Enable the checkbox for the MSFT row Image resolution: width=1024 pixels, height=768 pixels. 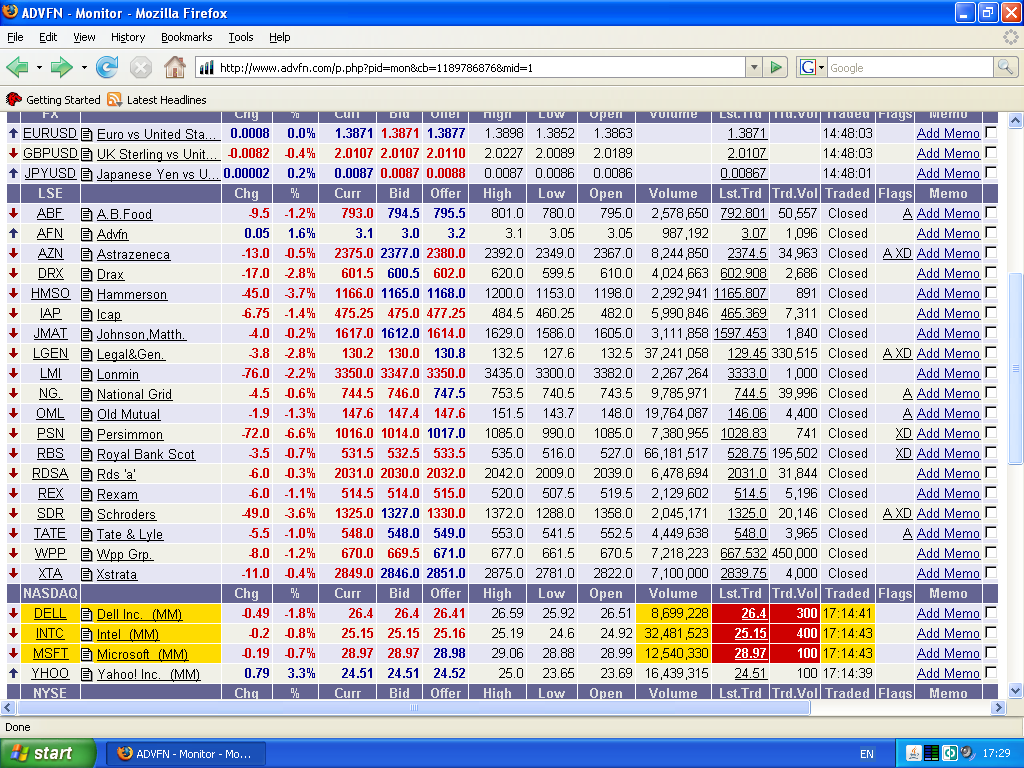990,653
